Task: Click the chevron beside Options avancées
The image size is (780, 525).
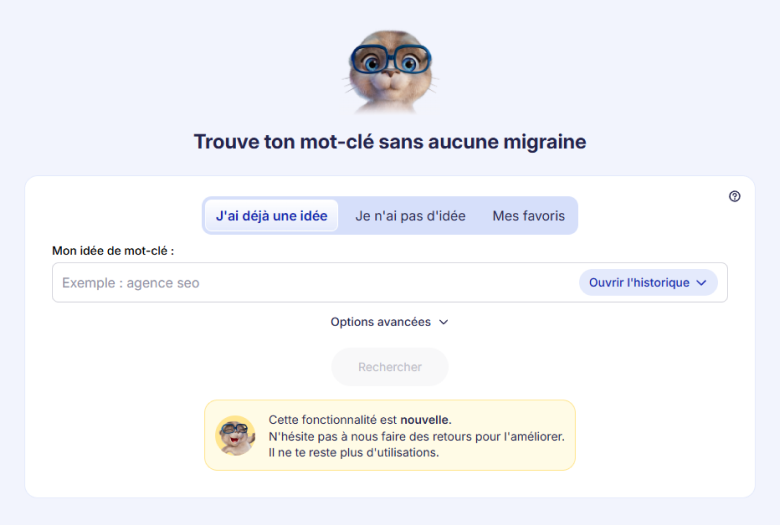Action: 444,322
